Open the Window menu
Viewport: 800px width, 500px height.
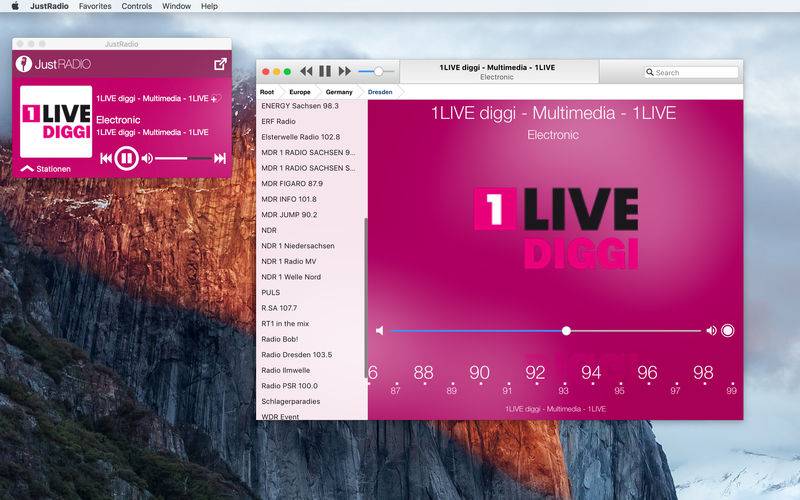pos(176,6)
